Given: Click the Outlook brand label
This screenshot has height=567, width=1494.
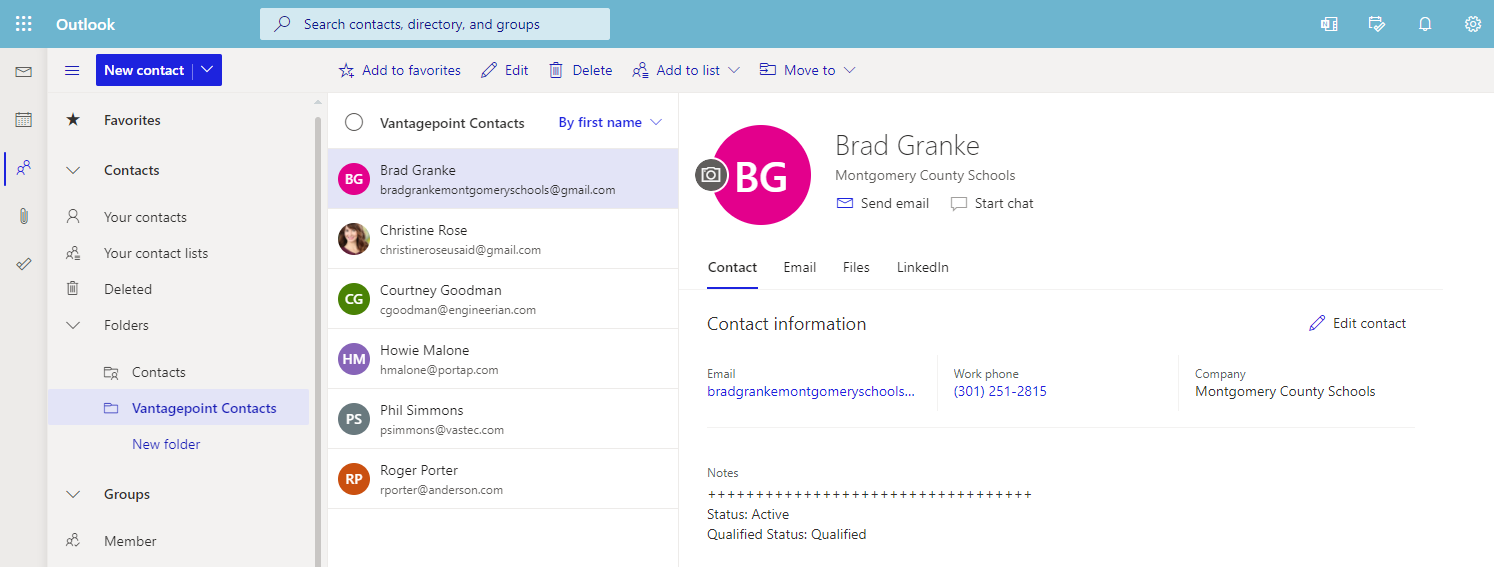Looking at the screenshot, I should pyautogui.click(x=86, y=24).
